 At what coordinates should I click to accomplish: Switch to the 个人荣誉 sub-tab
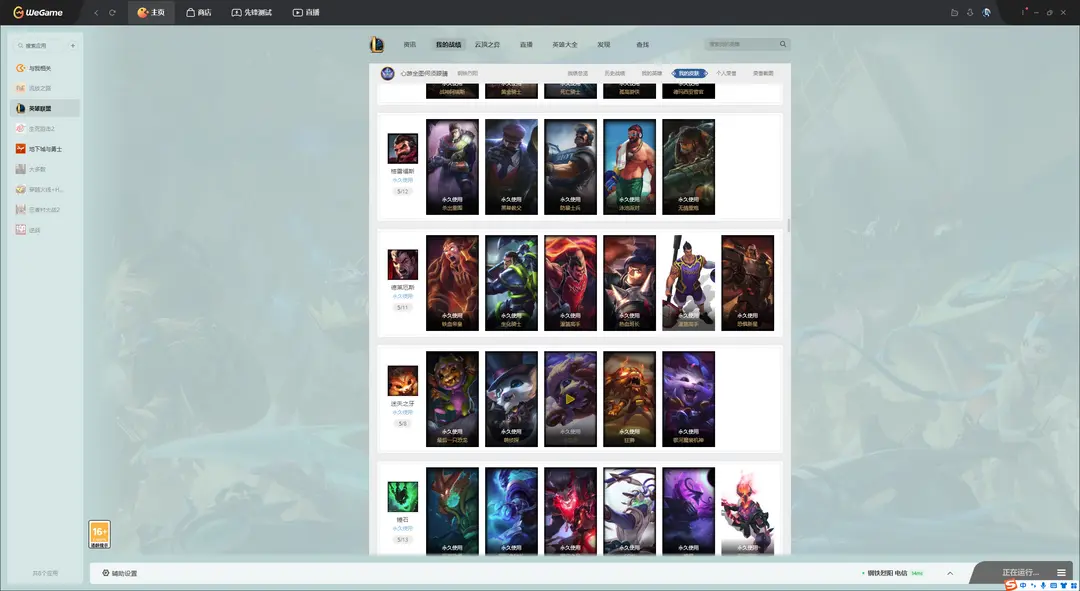coord(726,73)
